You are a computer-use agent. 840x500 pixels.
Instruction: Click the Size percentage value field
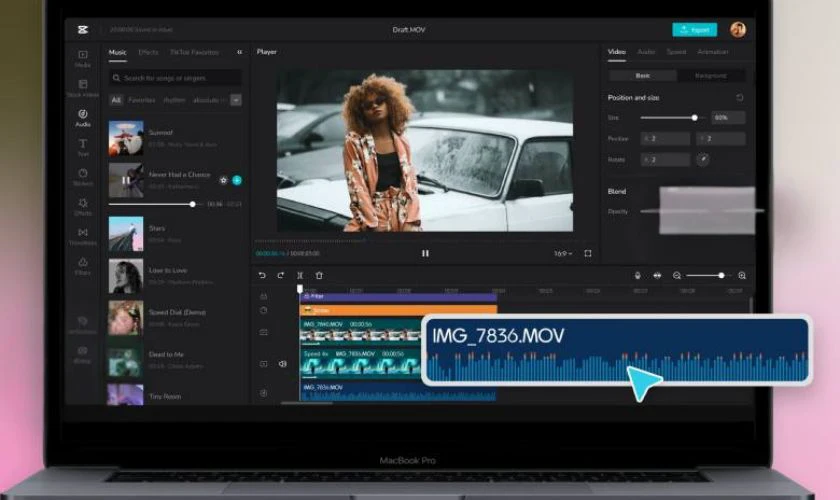(x=728, y=117)
